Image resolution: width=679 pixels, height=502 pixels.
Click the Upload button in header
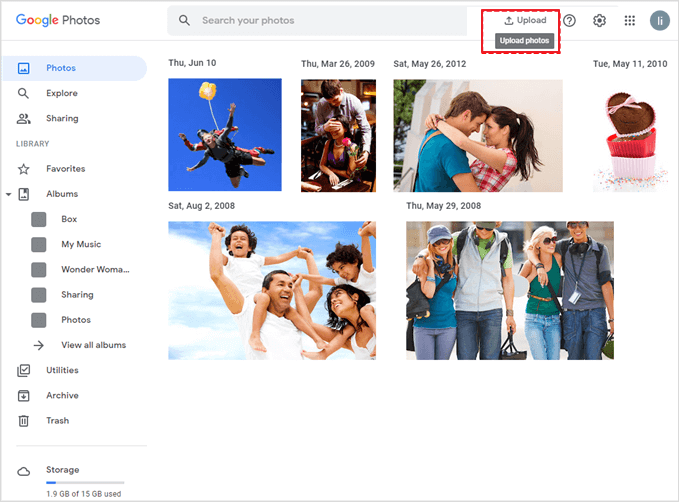click(x=524, y=21)
